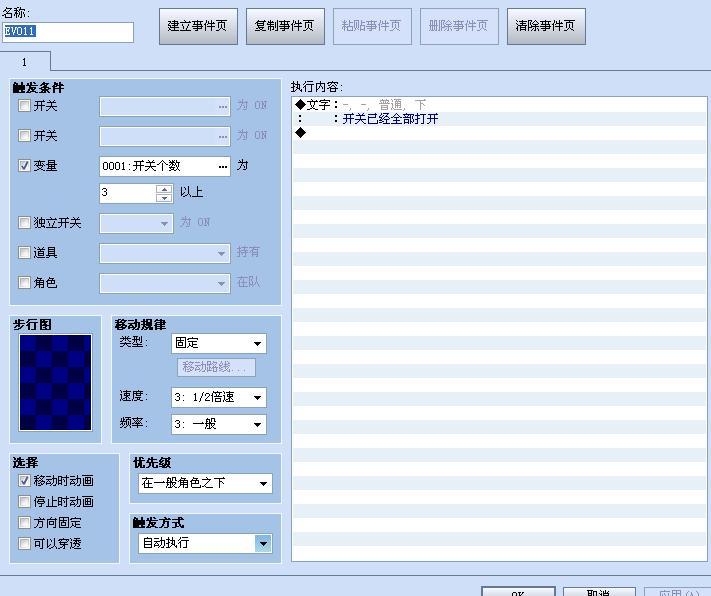This screenshot has height=596, width=711.
Task: Enable the 角色 condition checkbox
Action: click(24, 283)
